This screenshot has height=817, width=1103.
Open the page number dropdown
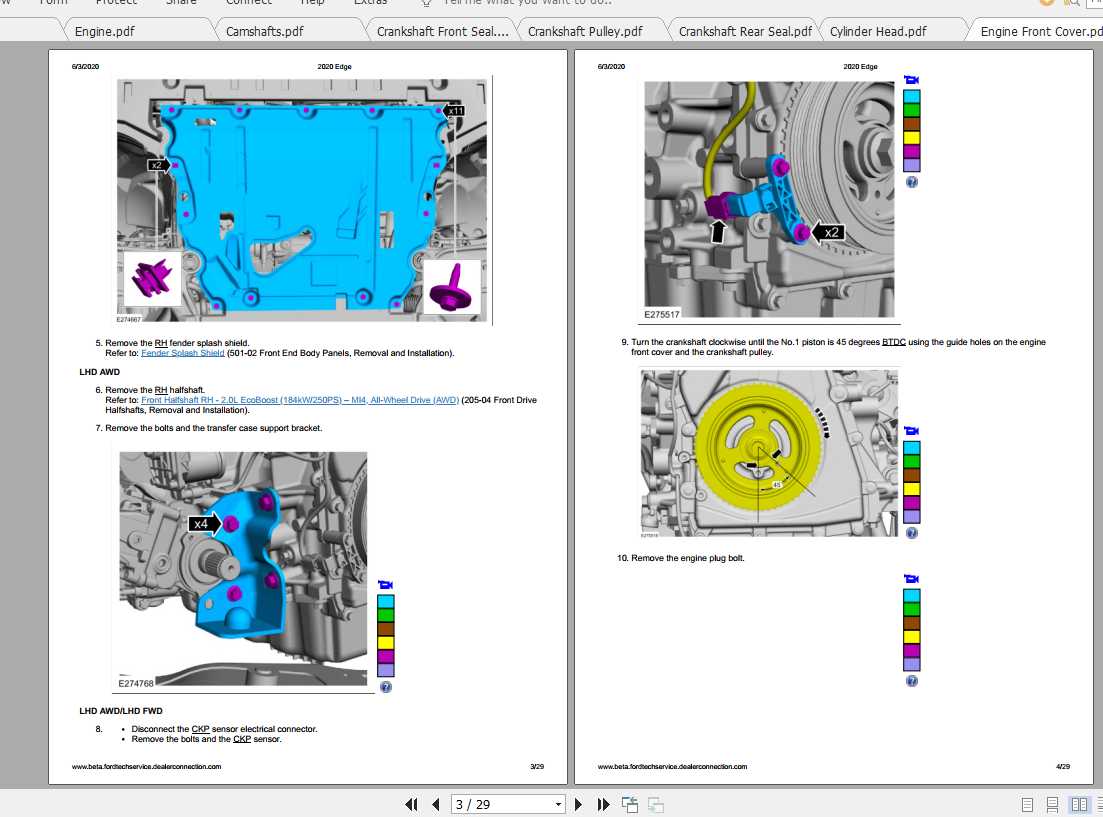point(558,804)
